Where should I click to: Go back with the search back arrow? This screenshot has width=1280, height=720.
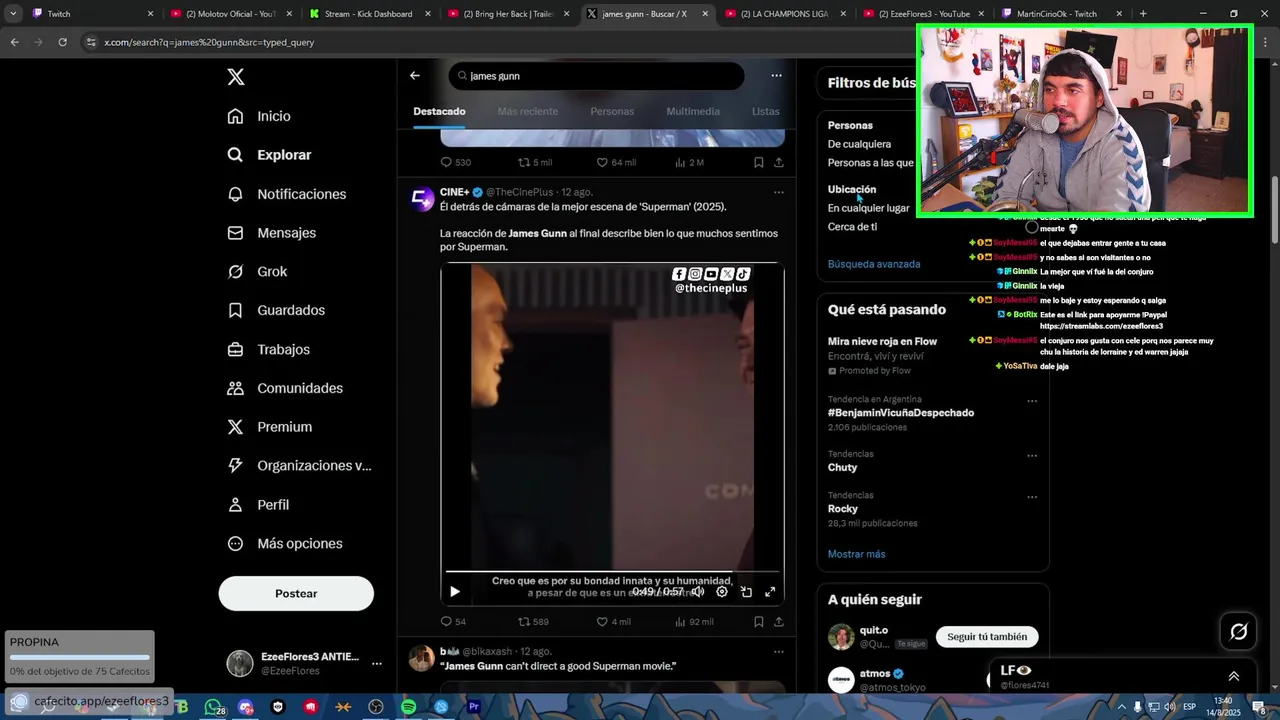point(415,76)
